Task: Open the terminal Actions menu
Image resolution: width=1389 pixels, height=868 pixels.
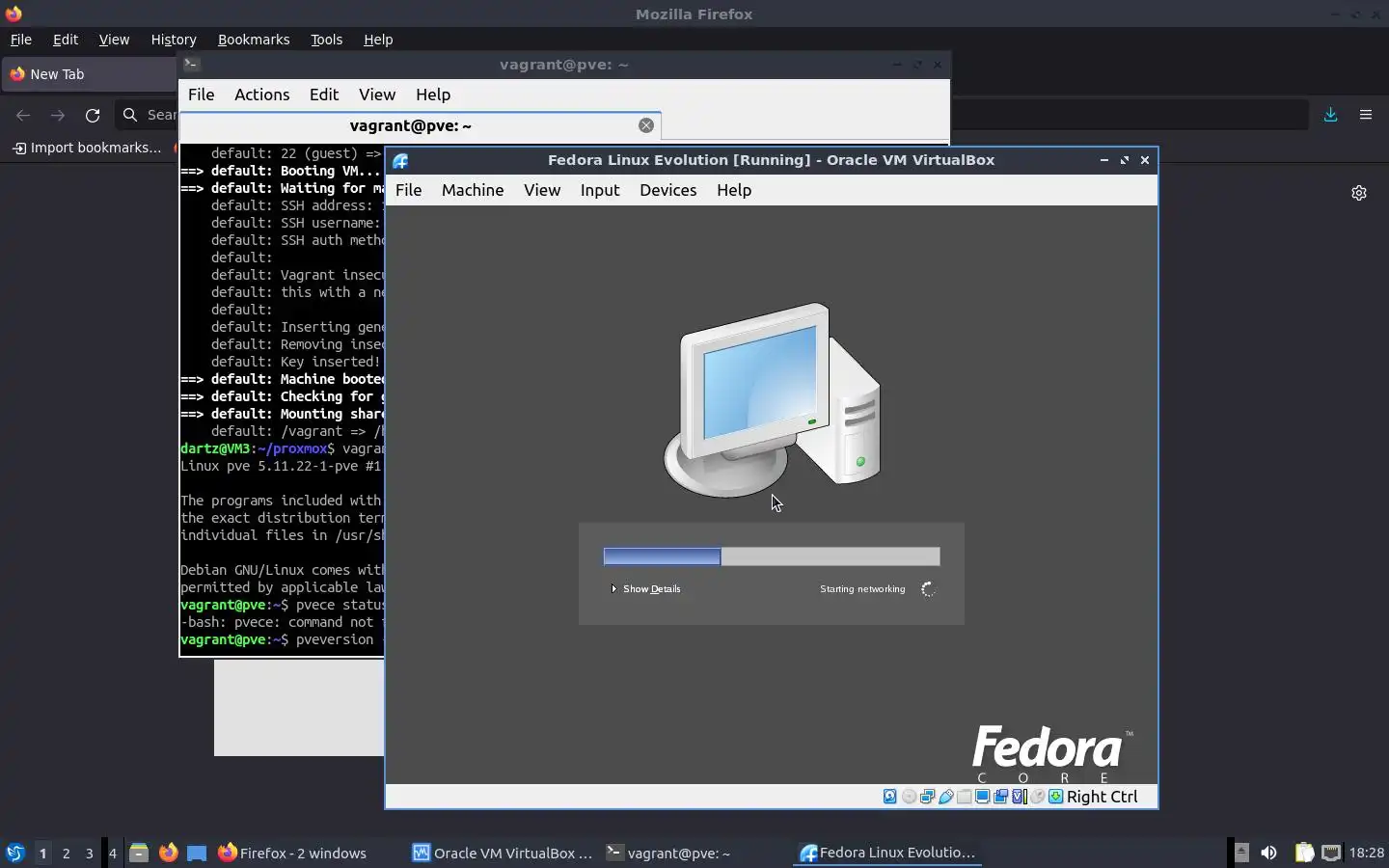Action: tap(261, 95)
